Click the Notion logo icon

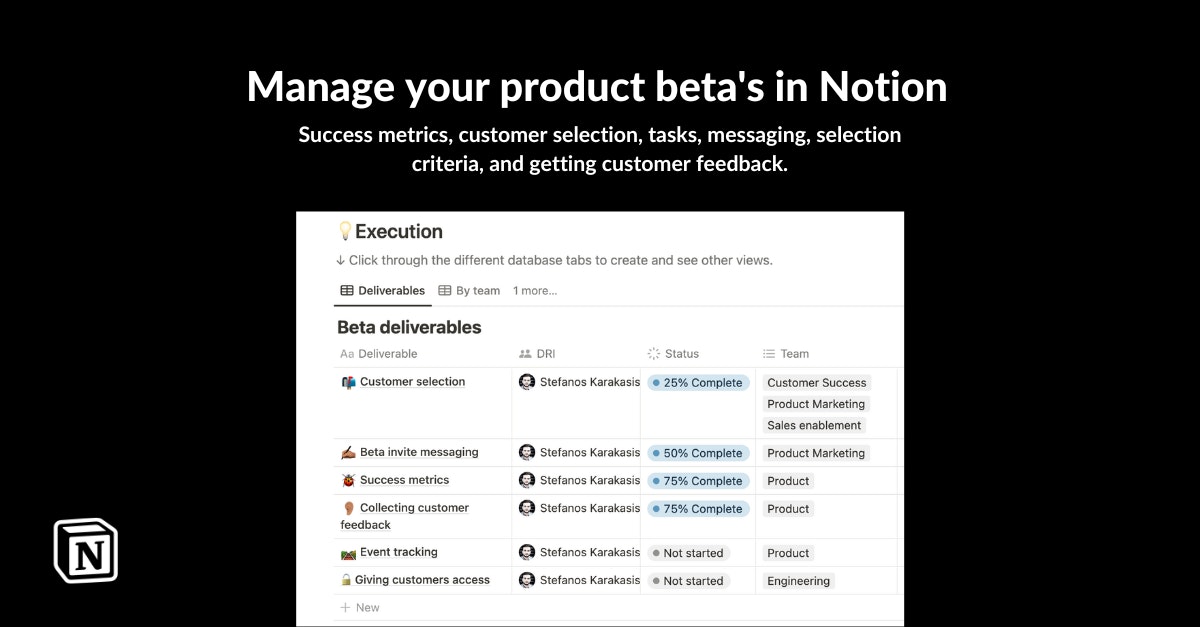click(85, 550)
